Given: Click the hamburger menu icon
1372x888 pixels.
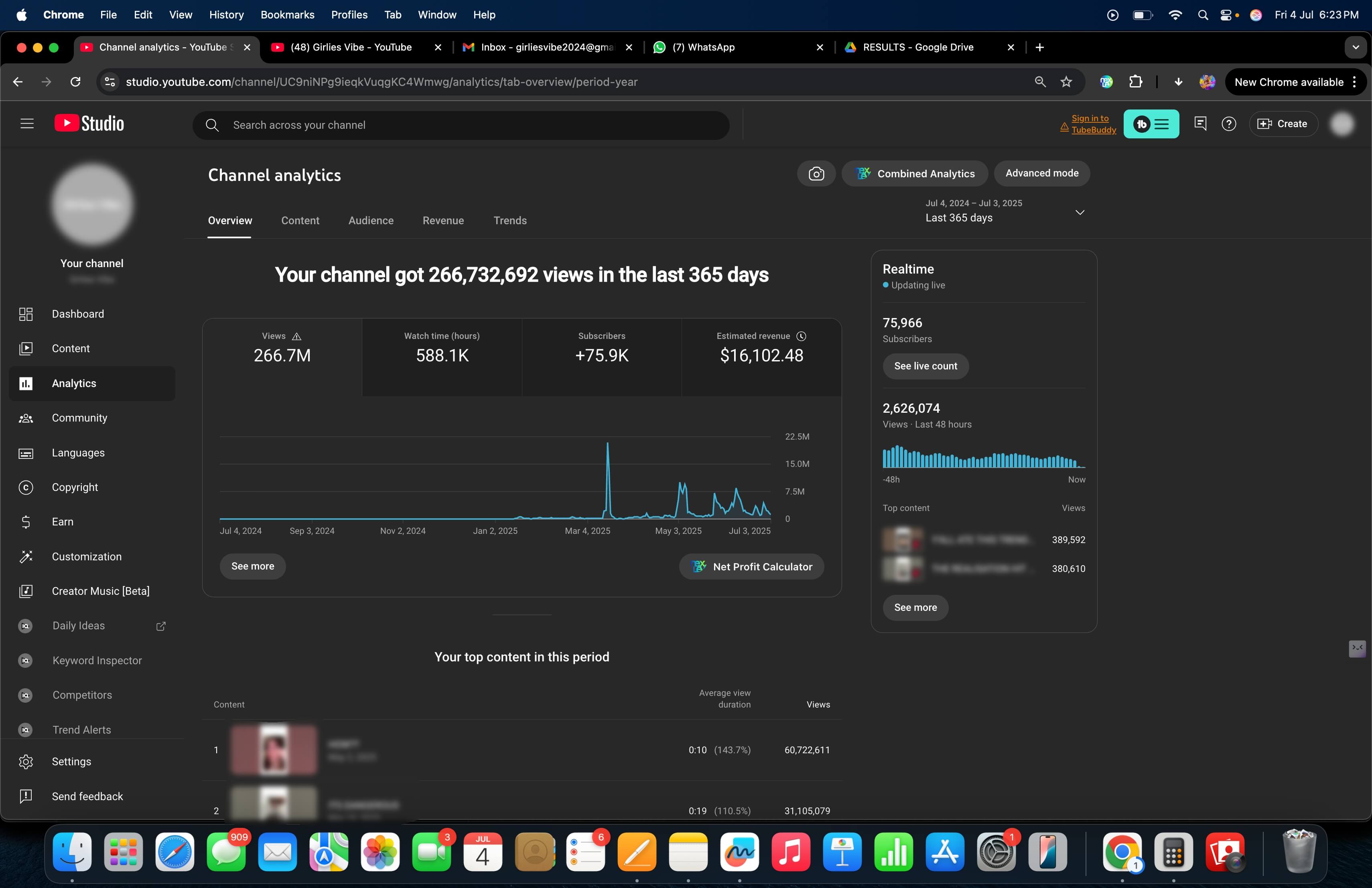Looking at the screenshot, I should click(x=26, y=124).
